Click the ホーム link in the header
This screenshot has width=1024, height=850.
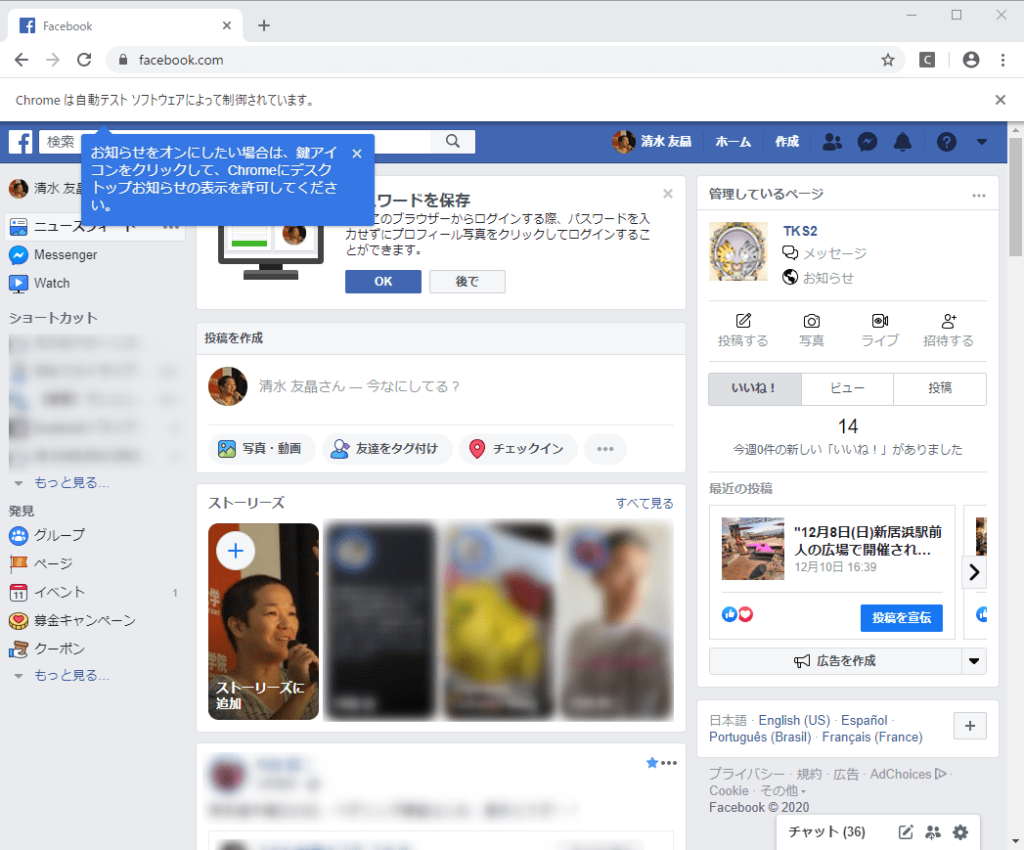(733, 142)
